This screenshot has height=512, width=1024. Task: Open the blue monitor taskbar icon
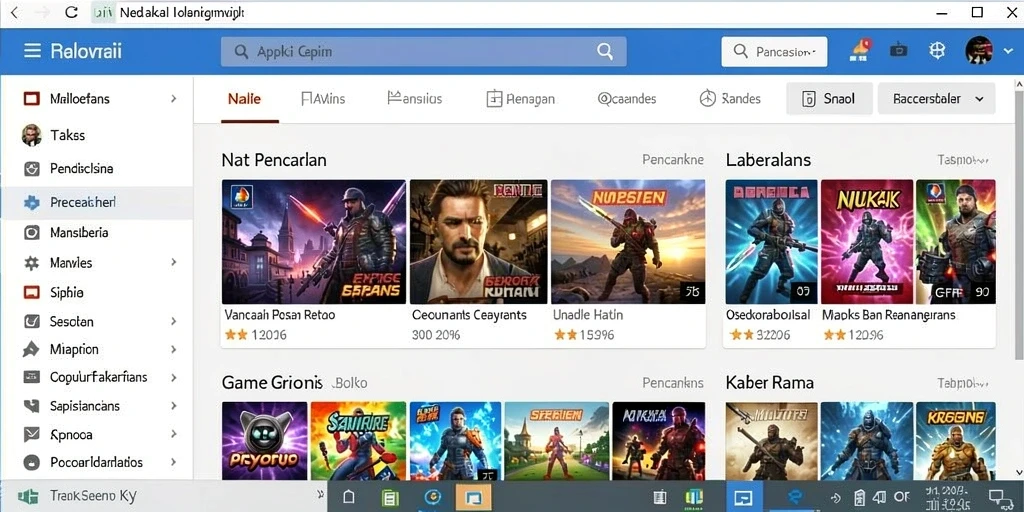744,498
